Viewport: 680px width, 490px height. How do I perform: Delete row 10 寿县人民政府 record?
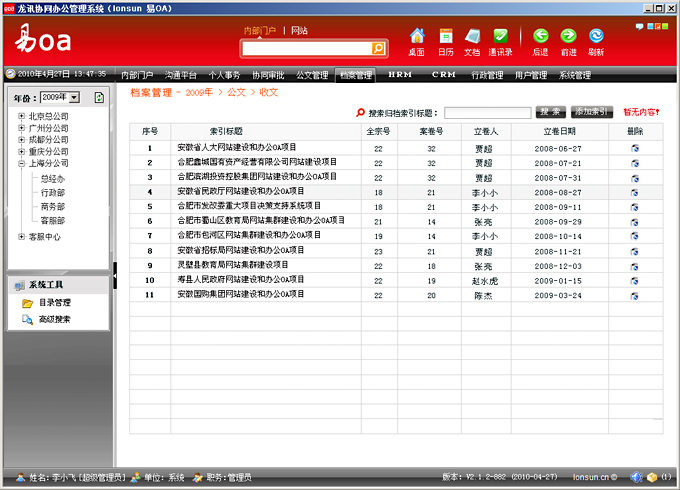(635, 281)
